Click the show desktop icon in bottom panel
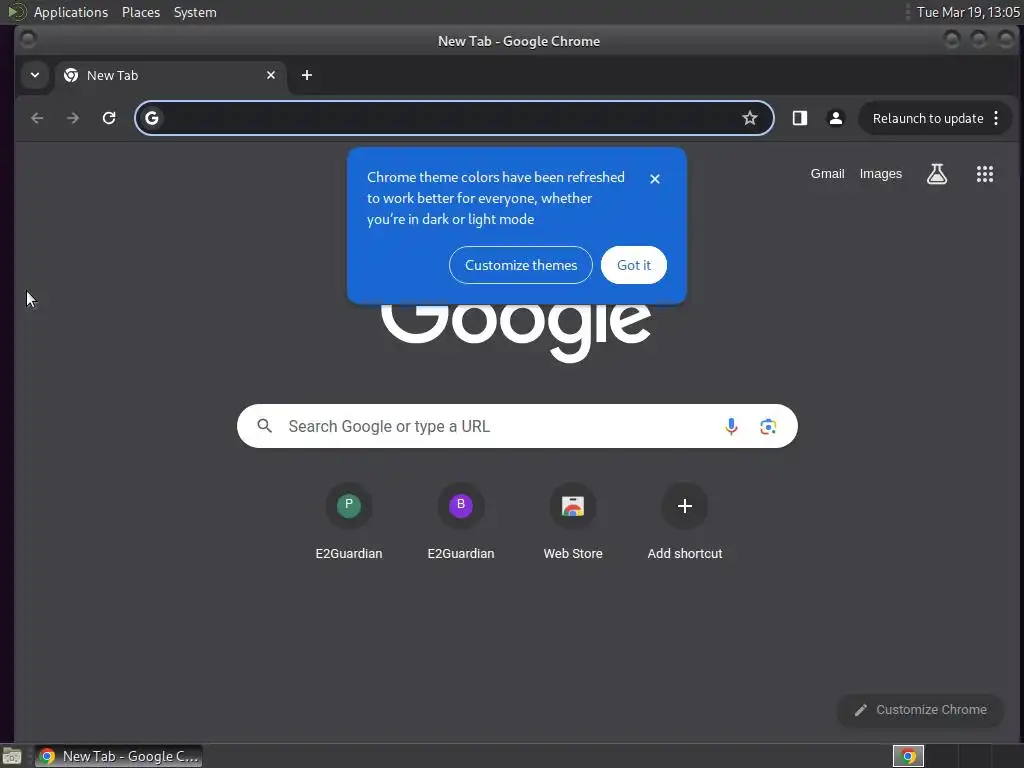 pyautogui.click(x=12, y=756)
